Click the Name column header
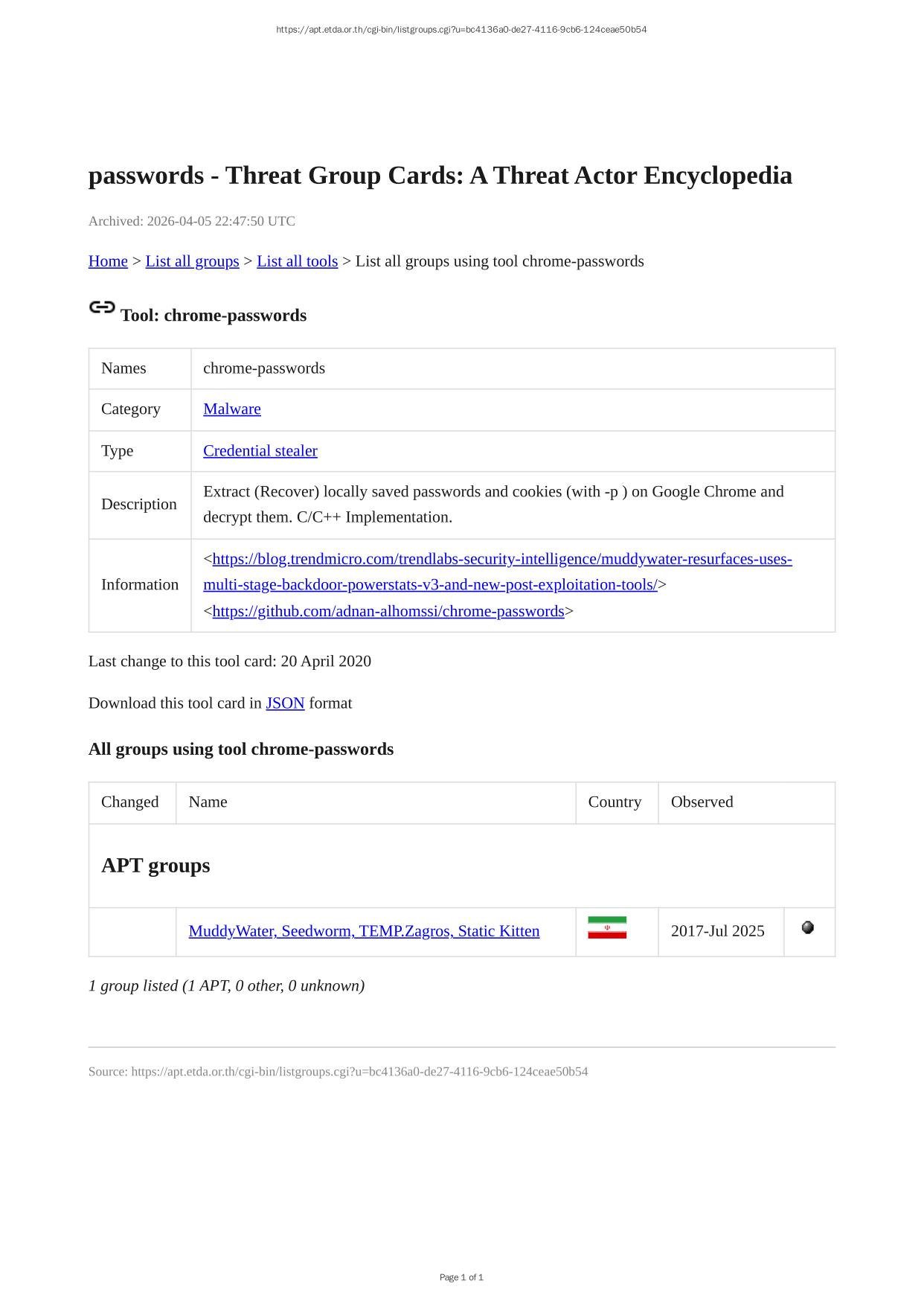The width and height of the screenshot is (924, 1307). pyautogui.click(x=208, y=802)
